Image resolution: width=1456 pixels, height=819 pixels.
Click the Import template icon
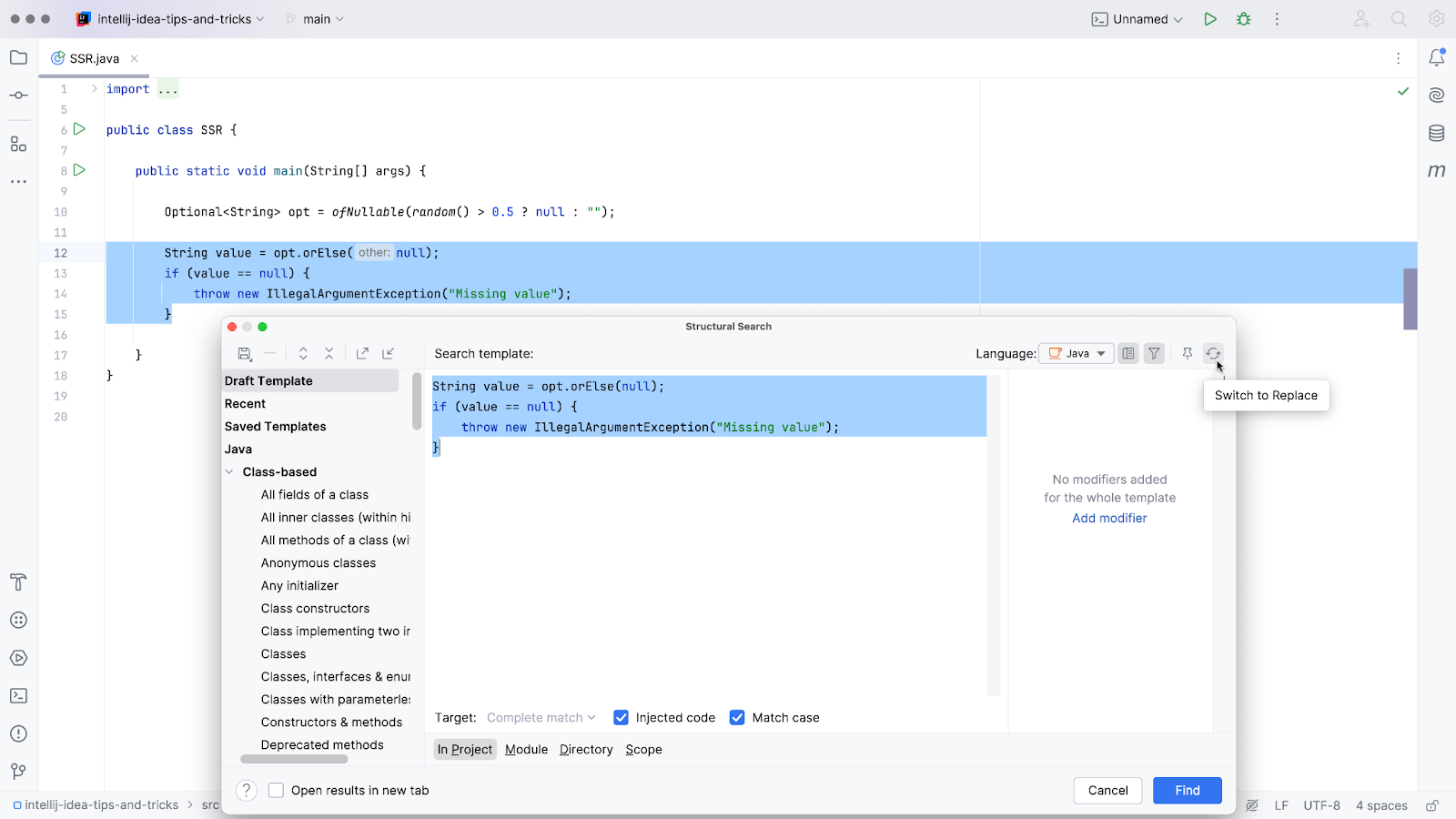click(x=389, y=354)
